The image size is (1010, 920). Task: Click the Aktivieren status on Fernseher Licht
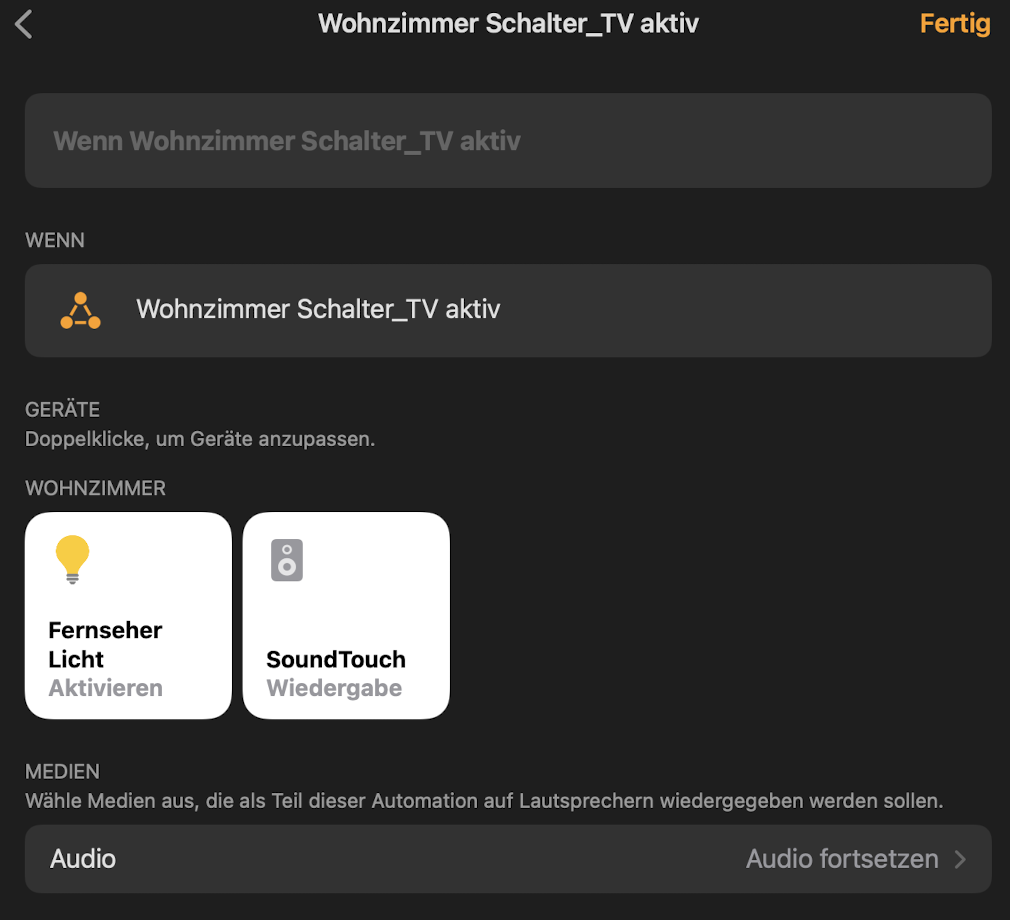[x=106, y=688]
